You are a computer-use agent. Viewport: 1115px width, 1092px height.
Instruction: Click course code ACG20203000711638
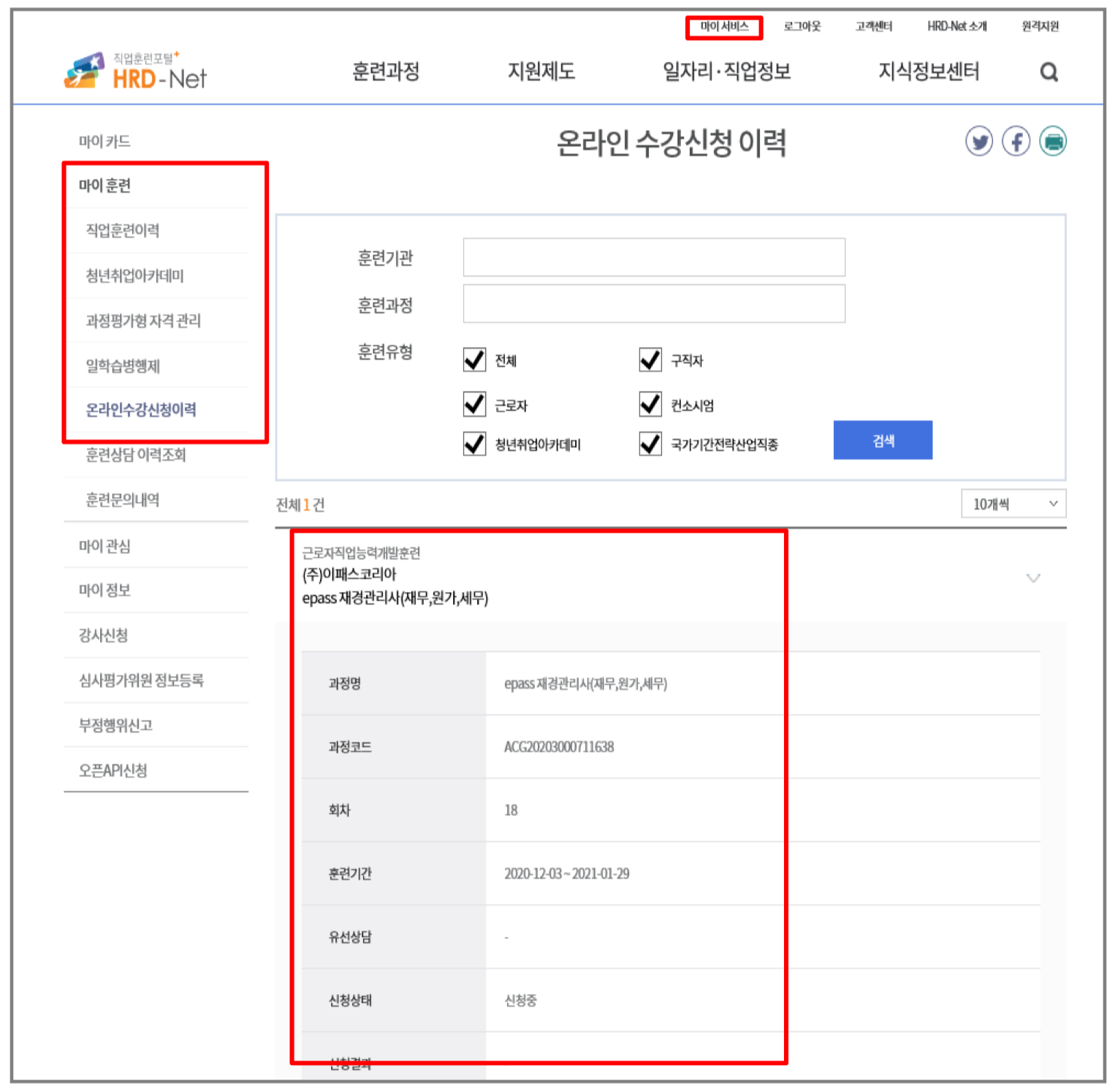559,747
